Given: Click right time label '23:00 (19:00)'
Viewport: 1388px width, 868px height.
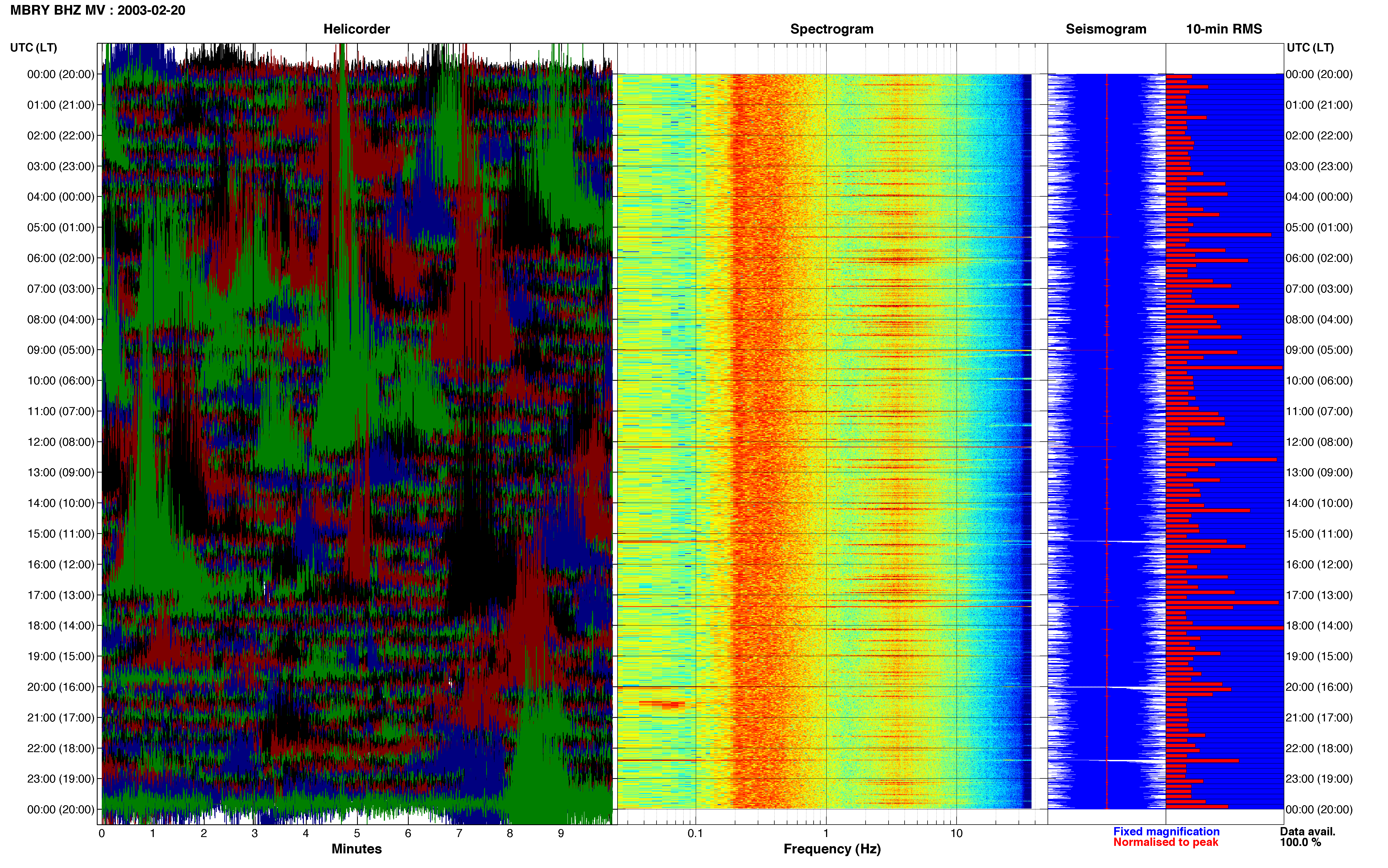Looking at the screenshot, I should click(1319, 779).
